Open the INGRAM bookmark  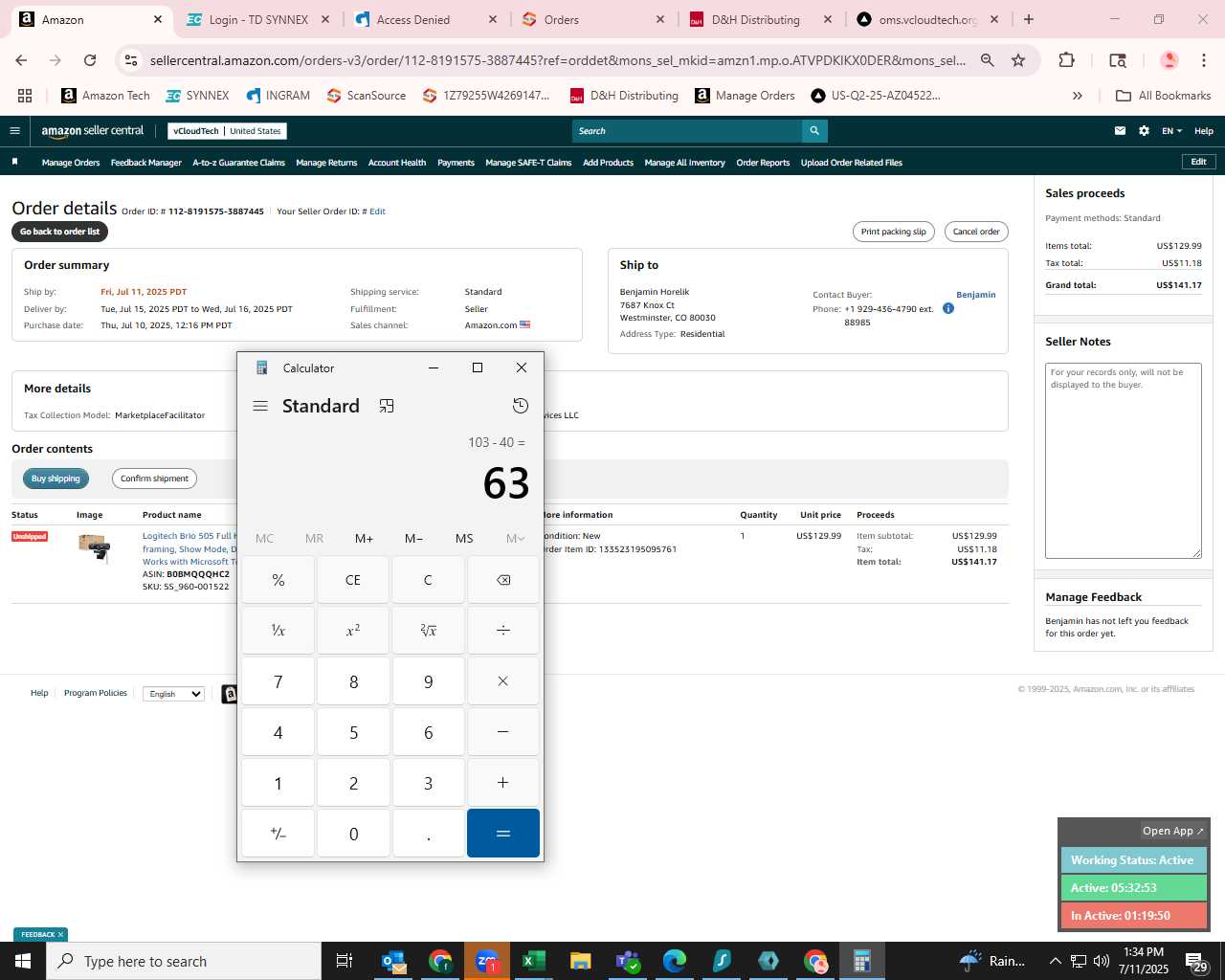pos(278,96)
